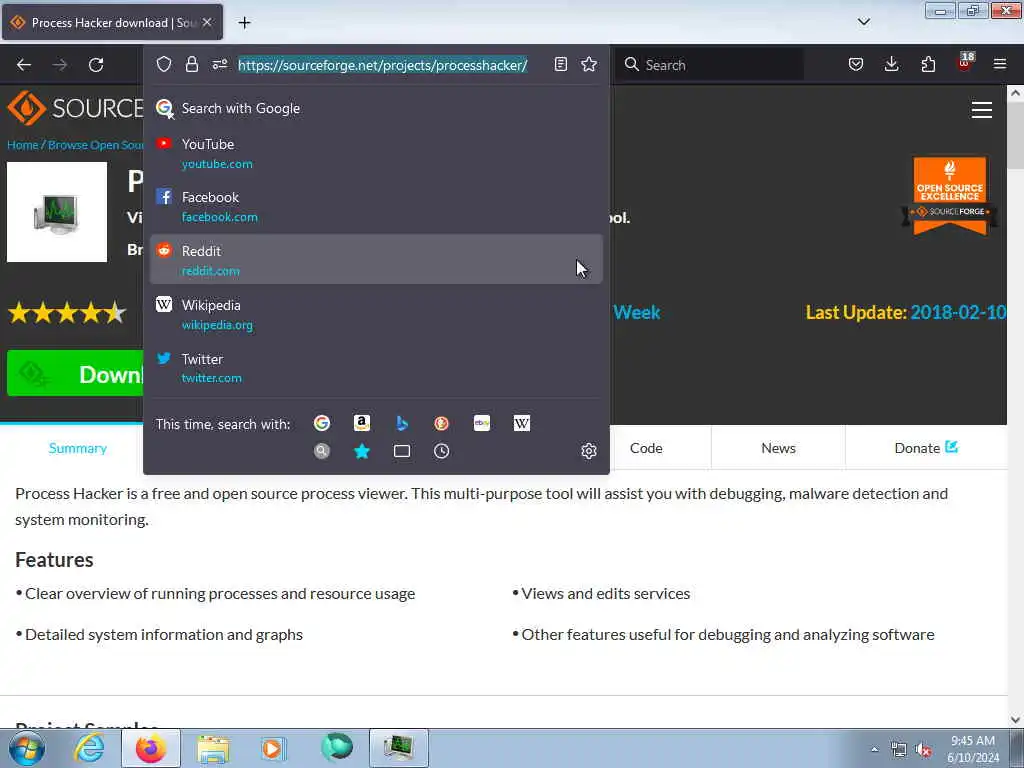The image size is (1024, 768).
Task: Go back using the back arrow
Action: 24,65
